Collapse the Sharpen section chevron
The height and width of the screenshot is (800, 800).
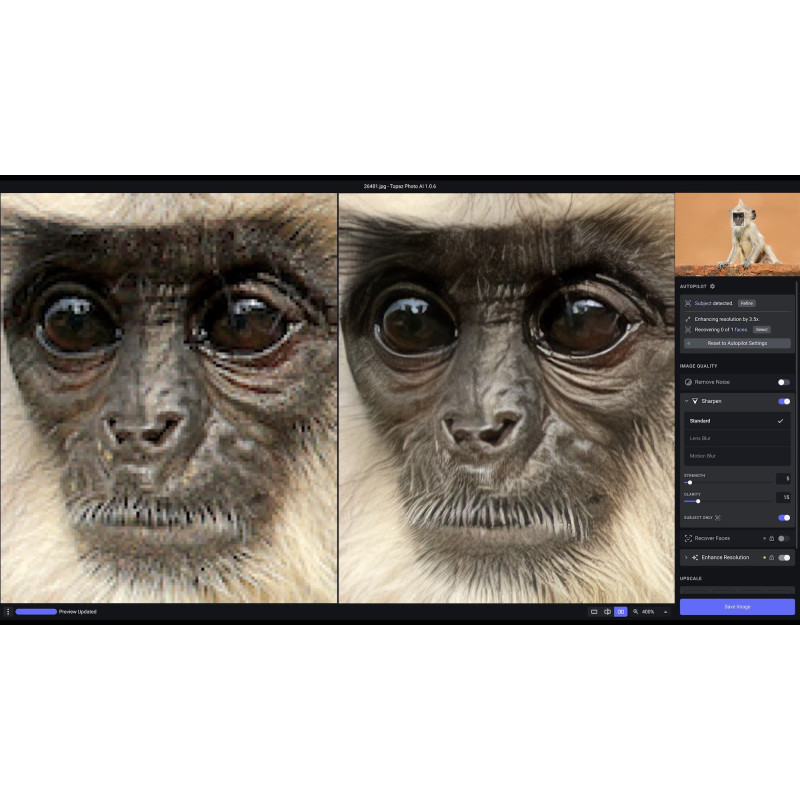pyautogui.click(x=686, y=401)
